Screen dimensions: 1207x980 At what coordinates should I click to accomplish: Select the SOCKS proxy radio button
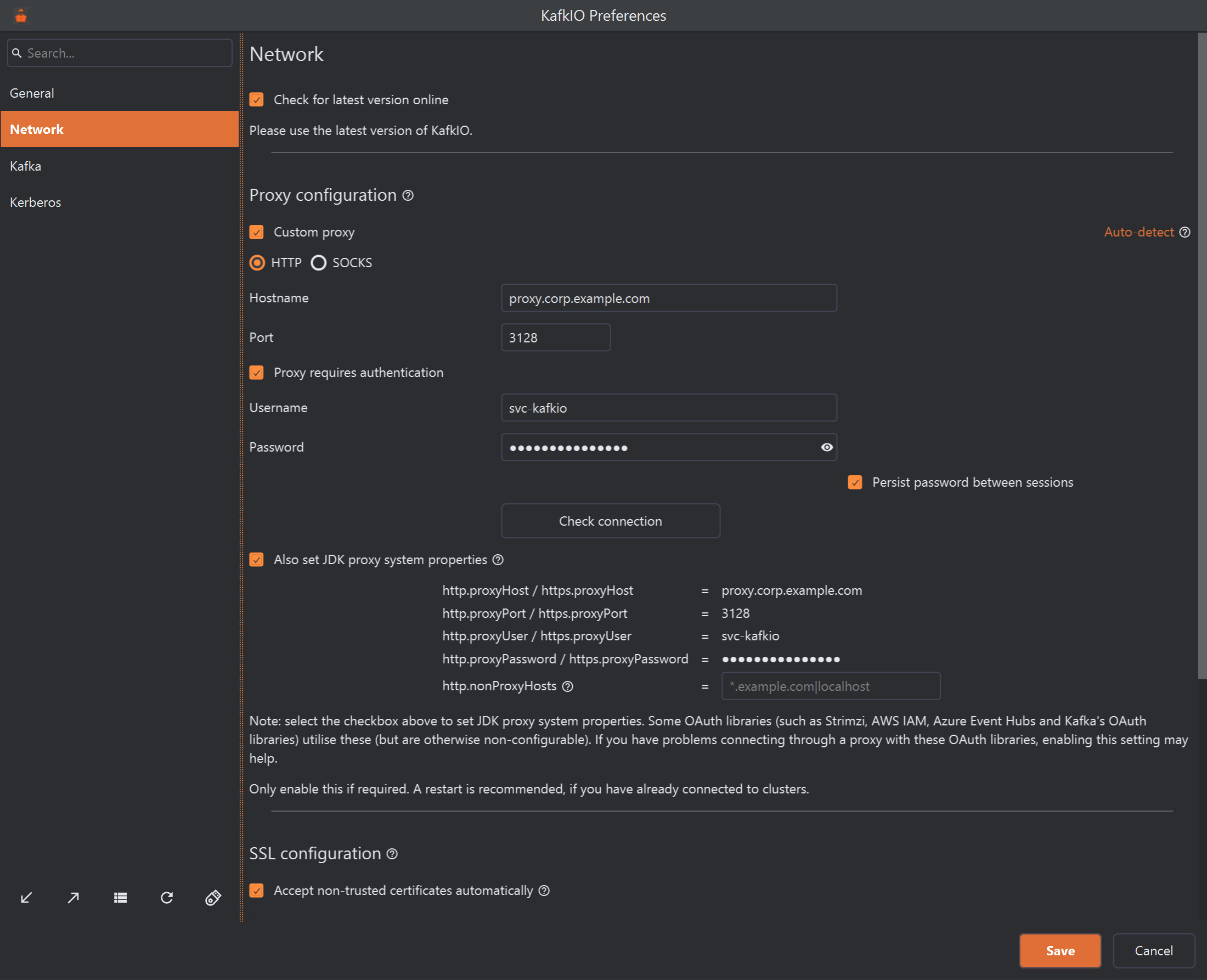[x=319, y=262]
